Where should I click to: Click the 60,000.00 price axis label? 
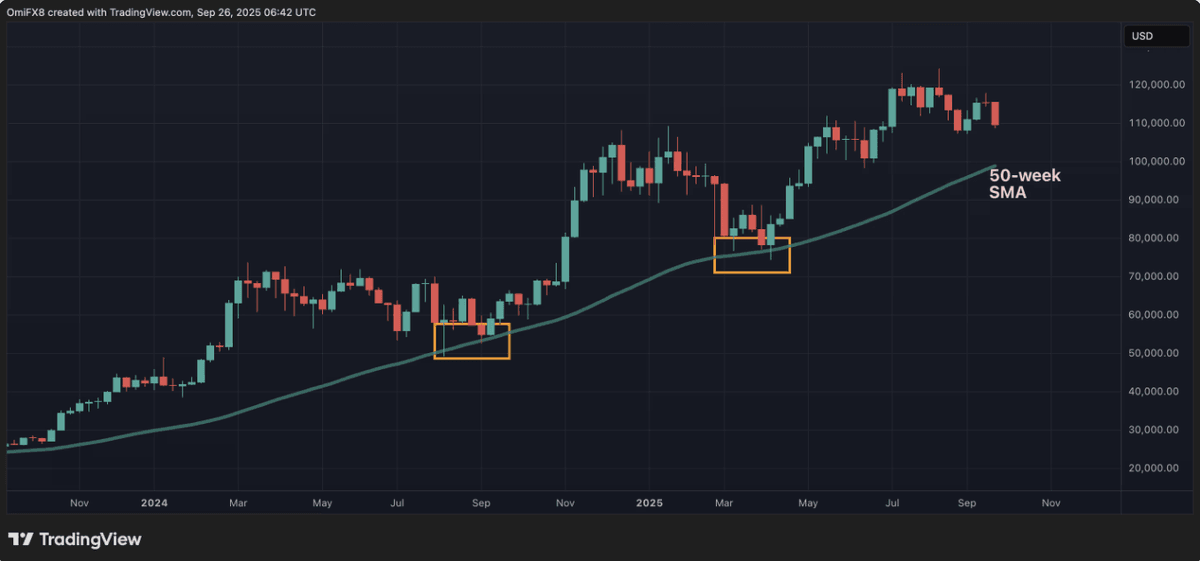coord(1156,315)
